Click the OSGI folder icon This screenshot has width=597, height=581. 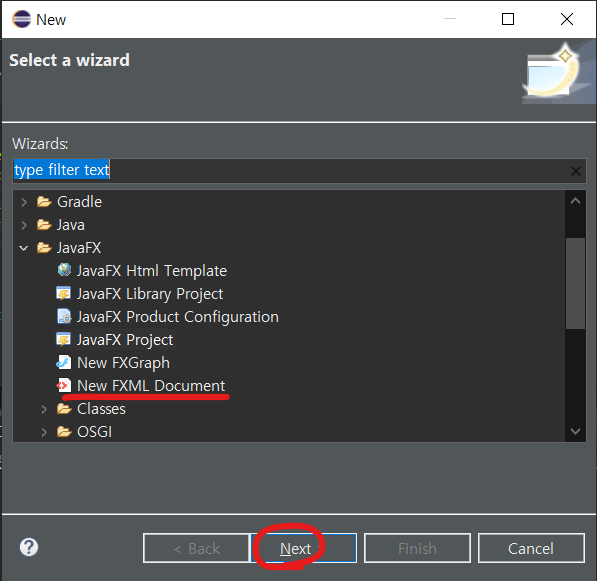click(x=64, y=432)
